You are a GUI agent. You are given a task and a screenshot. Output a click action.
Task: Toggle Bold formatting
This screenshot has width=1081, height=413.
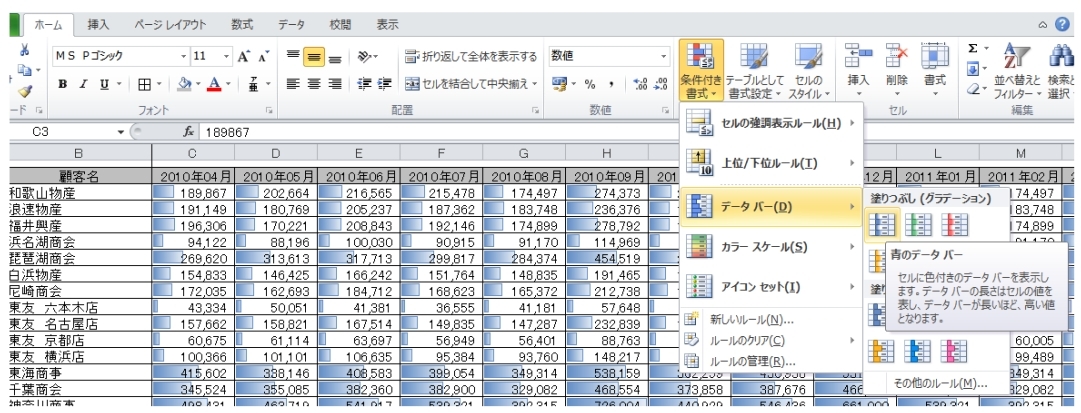point(63,84)
